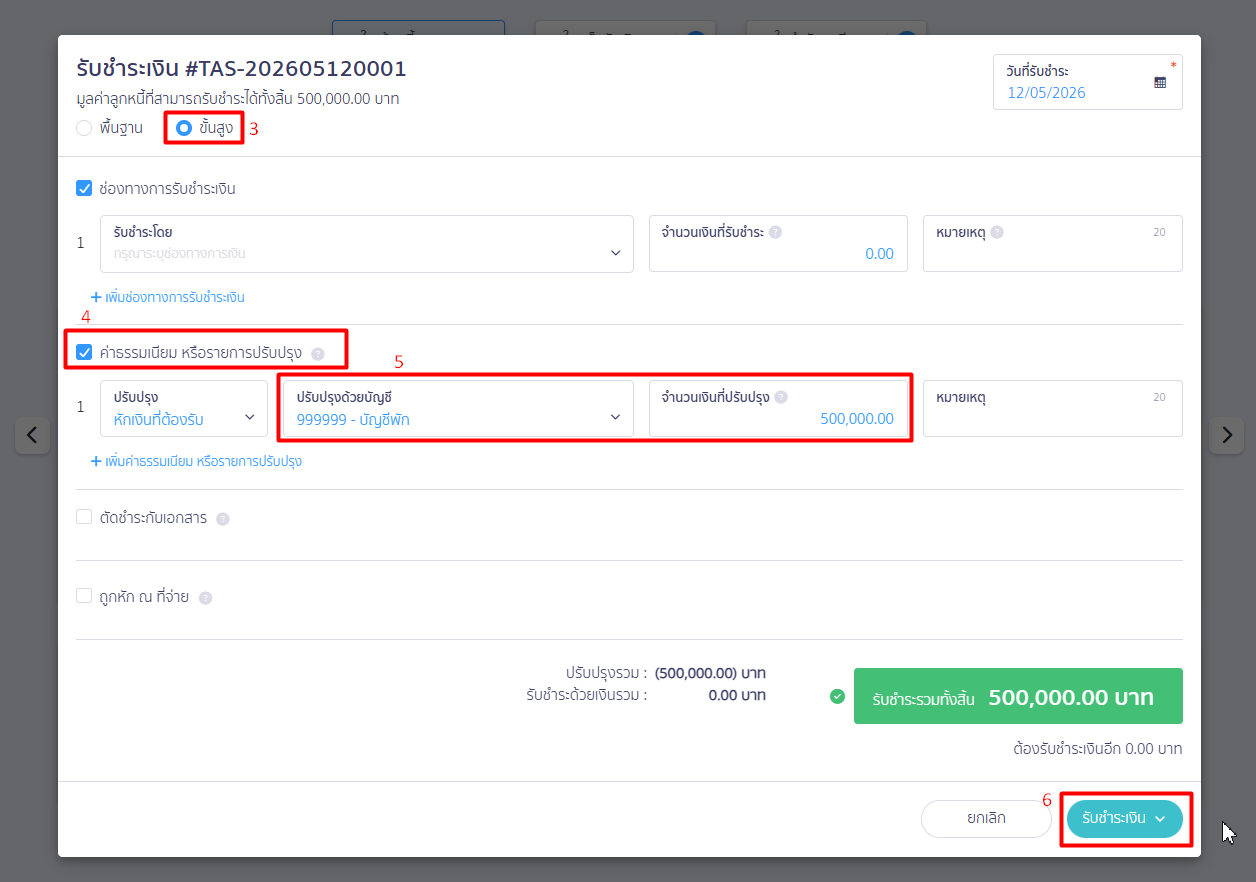Click the รับชำระเงิน submit button
This screenshot has height=882, width=1256.
[1125, 818]
